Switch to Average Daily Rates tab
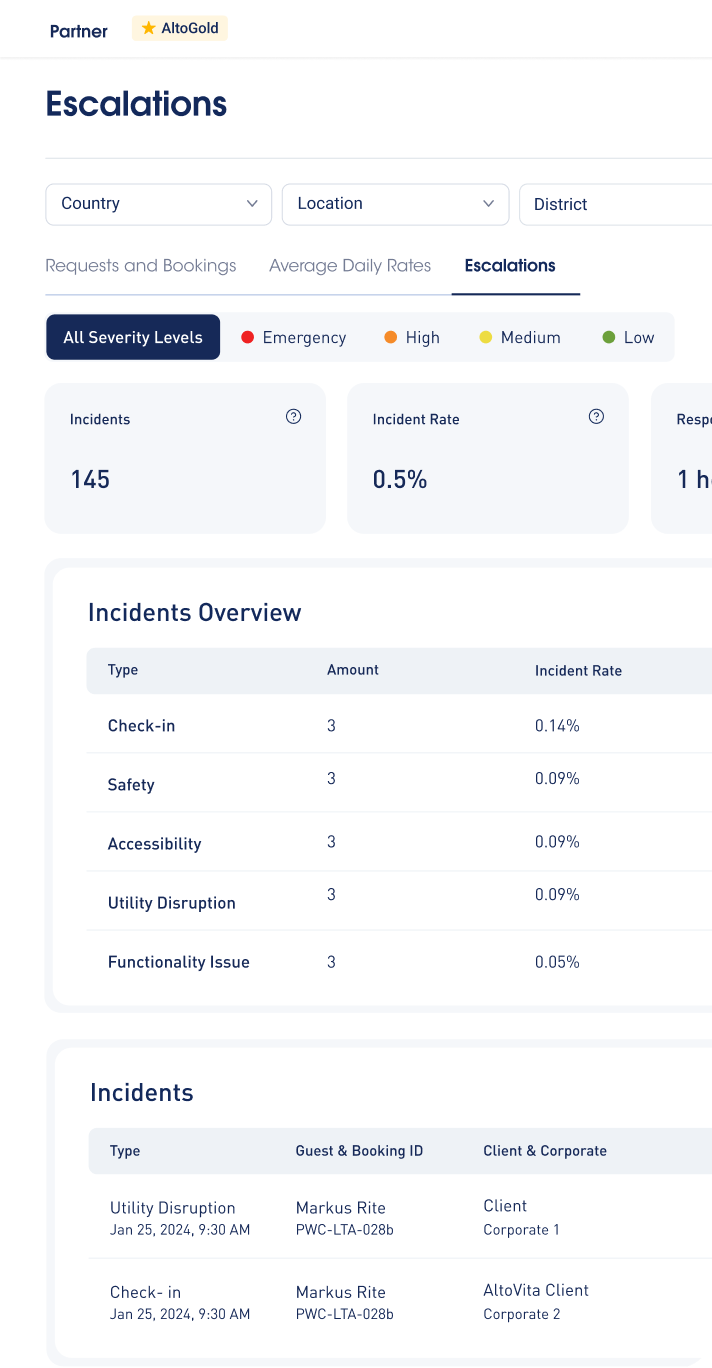This screenshot has width=712, height=1368. (x=350, y=266)
